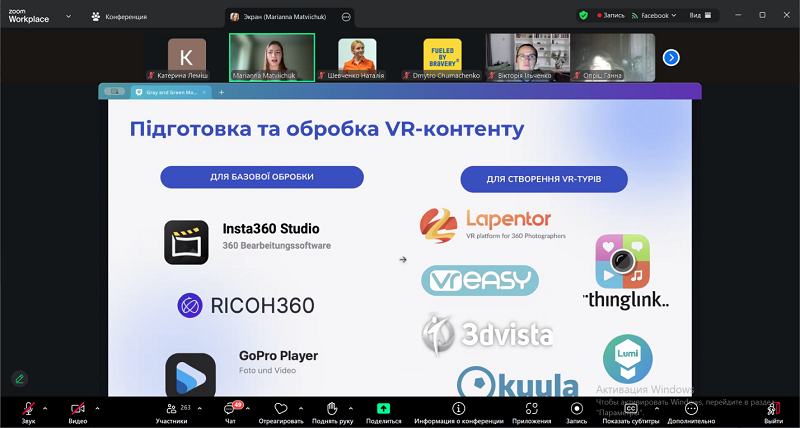Open Информация о конференции info icon
The image size is (800, 428).
458,410
